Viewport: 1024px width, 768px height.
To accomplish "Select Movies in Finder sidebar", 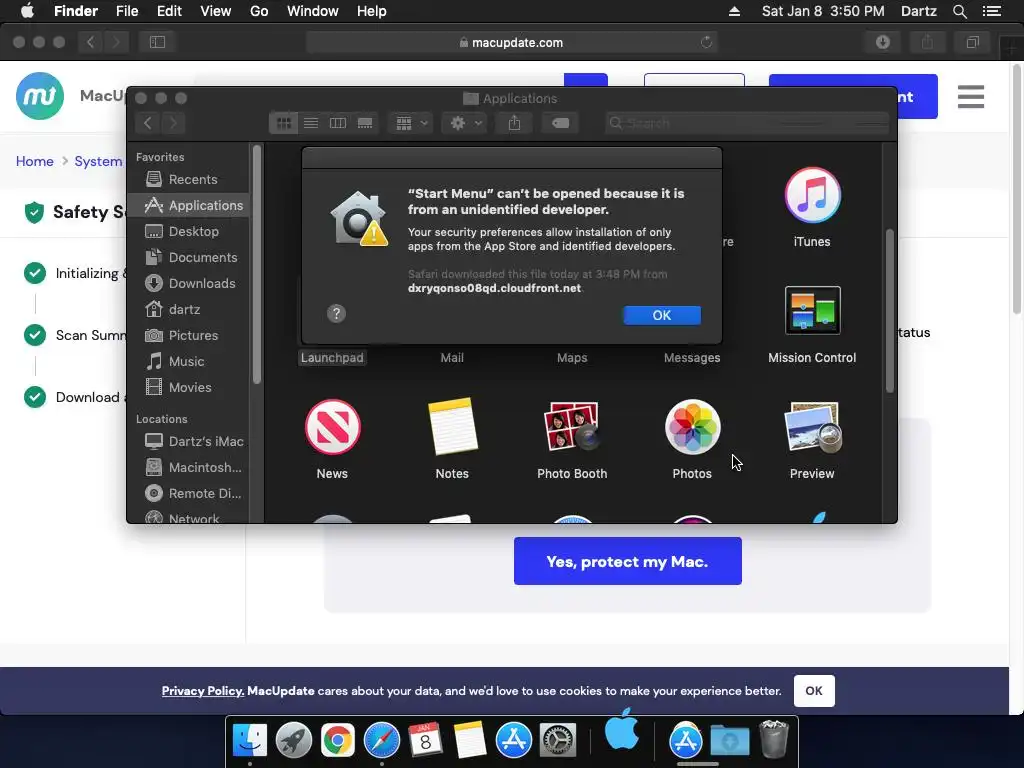I will tap(188, 387).
